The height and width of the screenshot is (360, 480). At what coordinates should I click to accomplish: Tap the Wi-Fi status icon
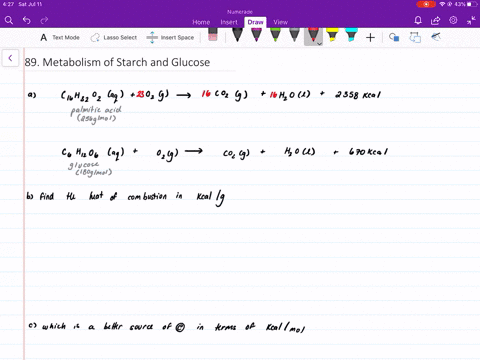point(442,4)
